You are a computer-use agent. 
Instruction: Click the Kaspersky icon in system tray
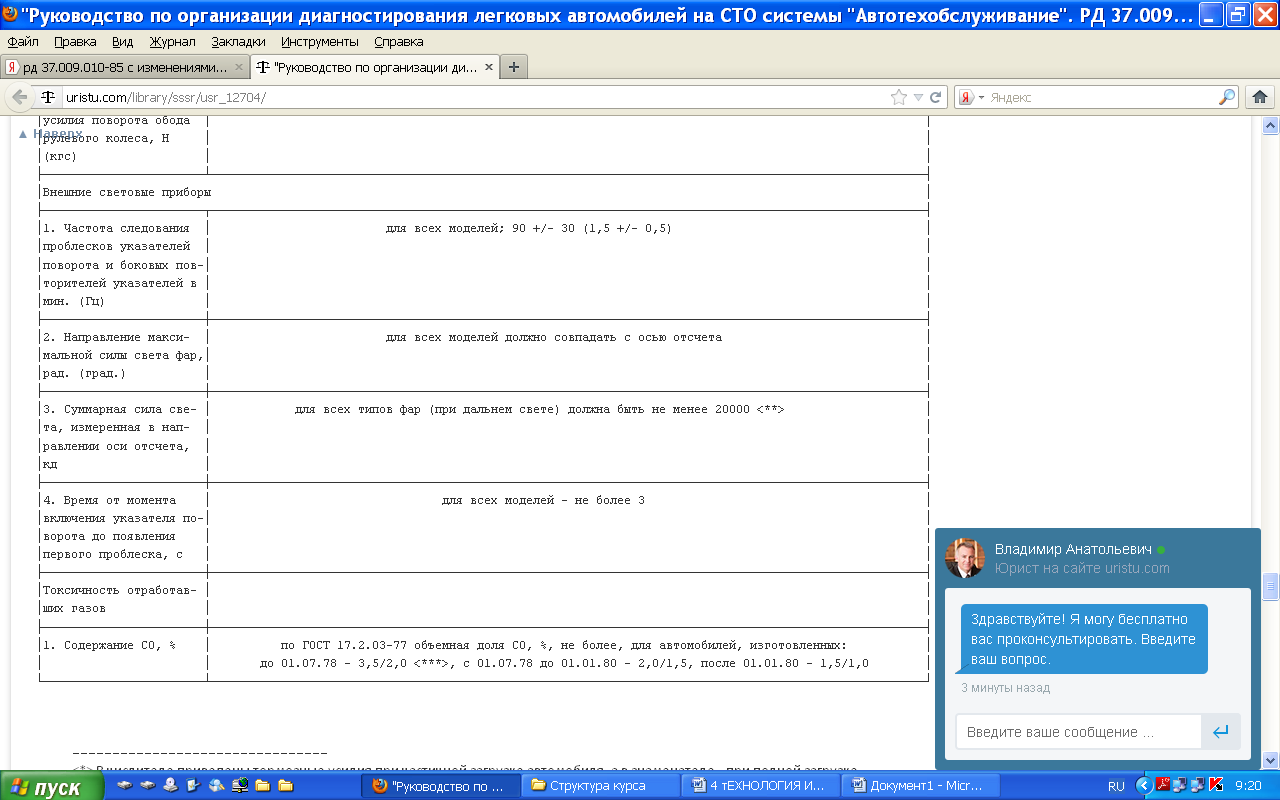point(1216,786)
